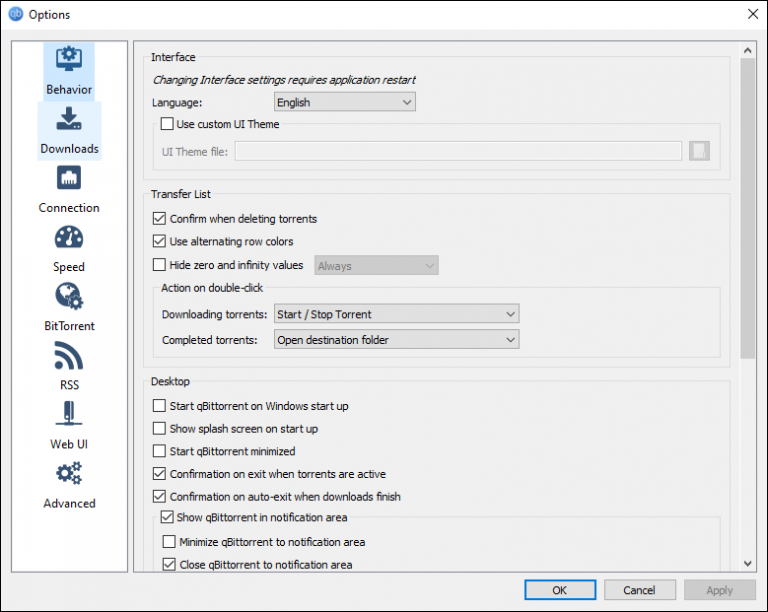Screen dimensions: 768x612
Task: Open Downloading torrents action dropdown
Action: point(397,314)
